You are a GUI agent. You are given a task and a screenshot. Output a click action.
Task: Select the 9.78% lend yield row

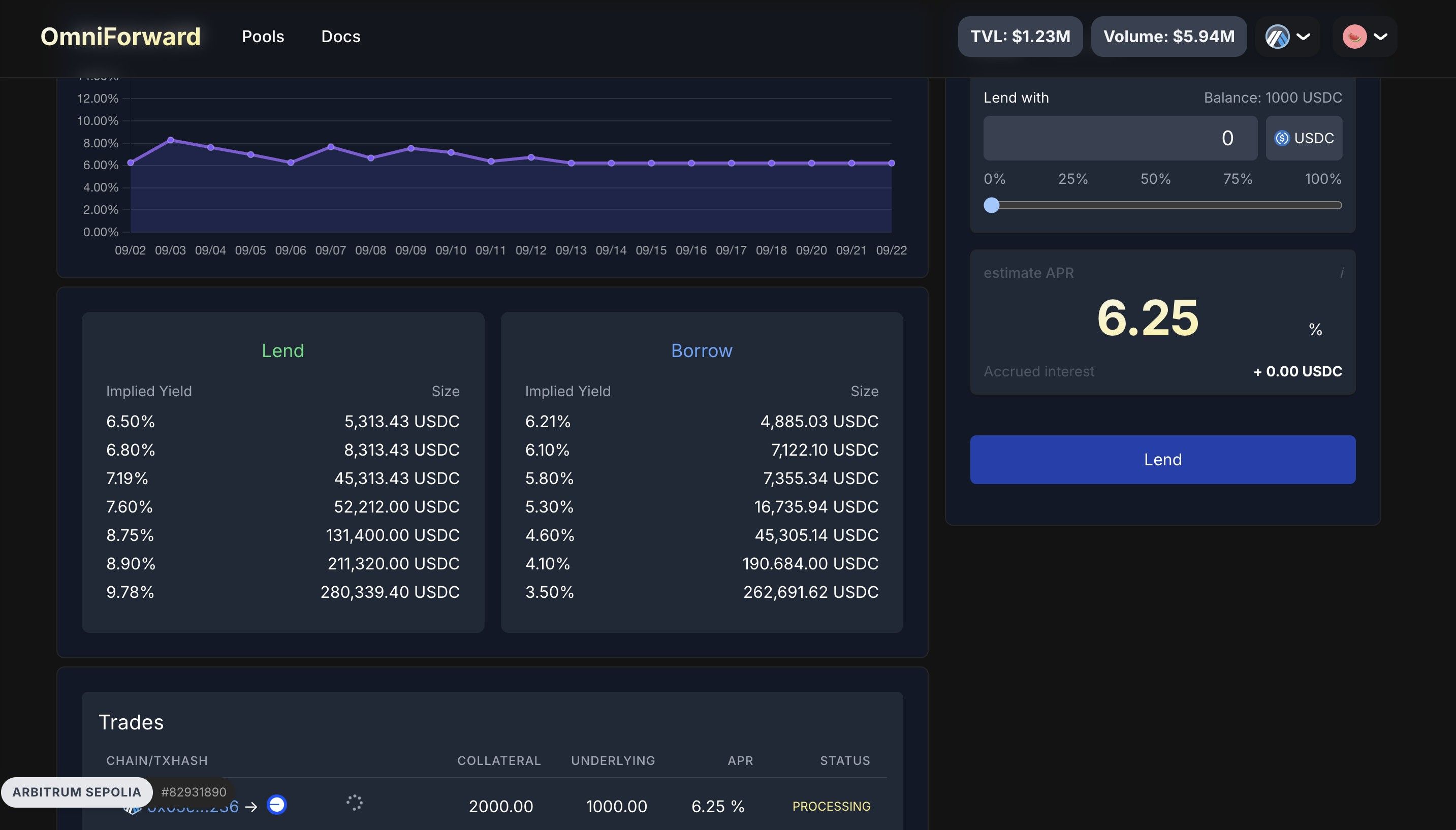283,592
